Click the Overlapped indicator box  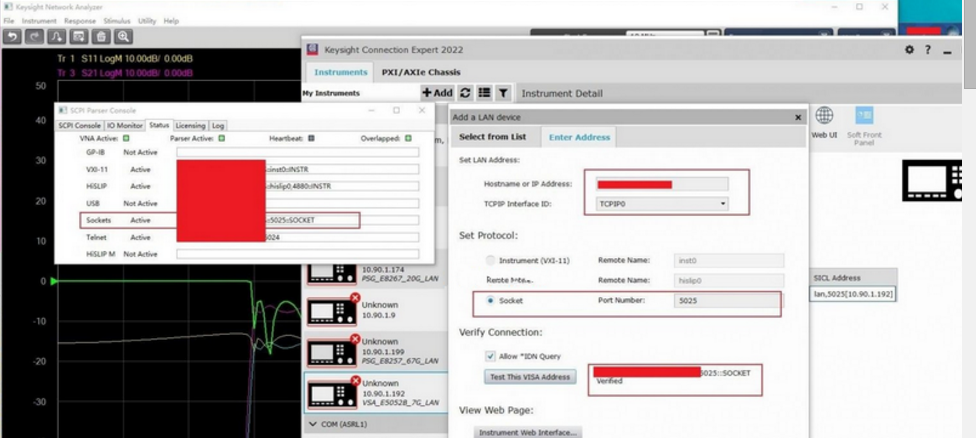[x=408, y=138]
